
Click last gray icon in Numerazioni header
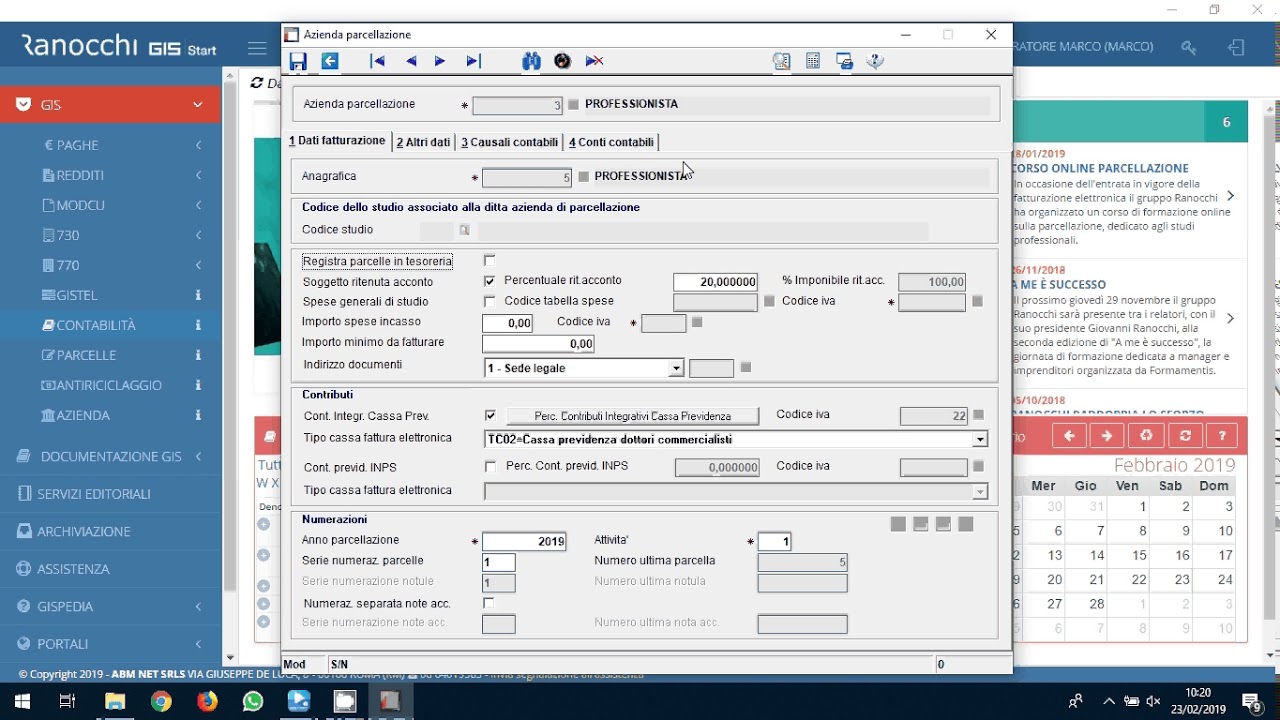[965, 524]
